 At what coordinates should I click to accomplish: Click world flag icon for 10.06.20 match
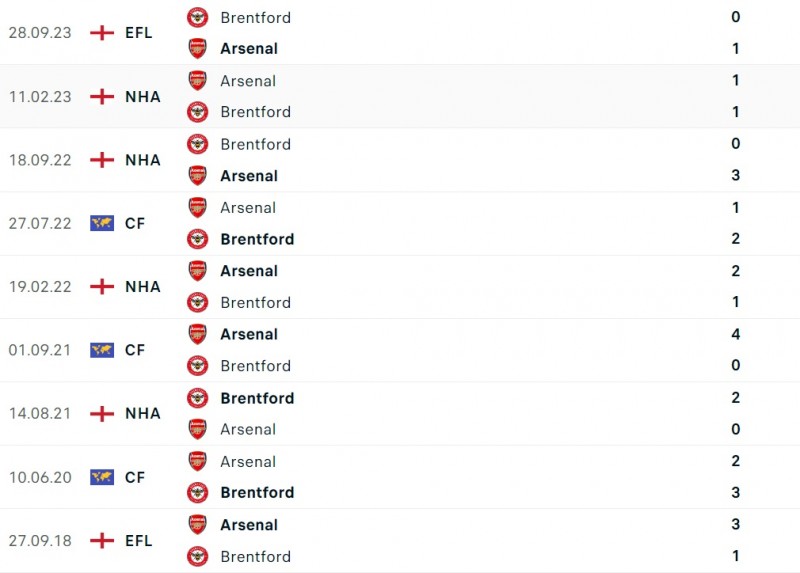102,477
